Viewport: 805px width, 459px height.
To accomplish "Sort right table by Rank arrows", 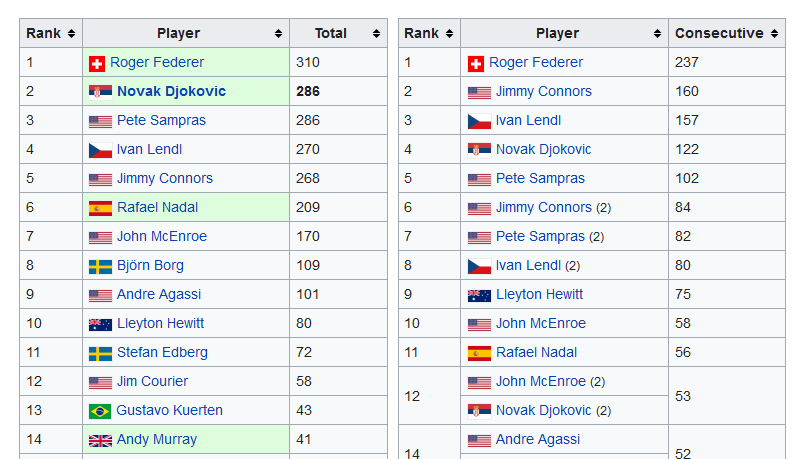I will pos(449,33).
